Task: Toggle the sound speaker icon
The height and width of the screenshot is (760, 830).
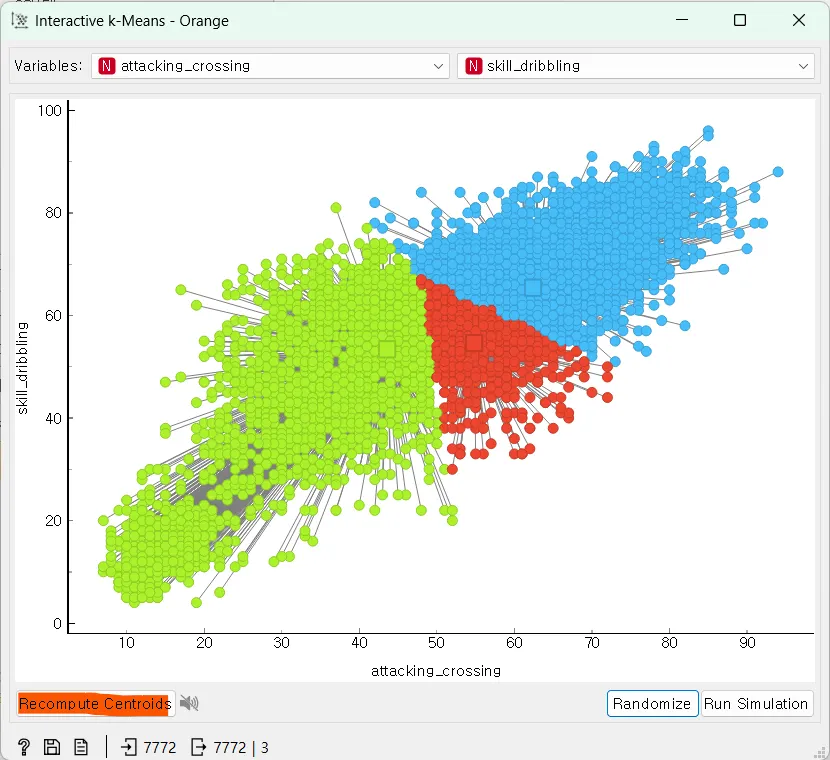Action: 189,703
